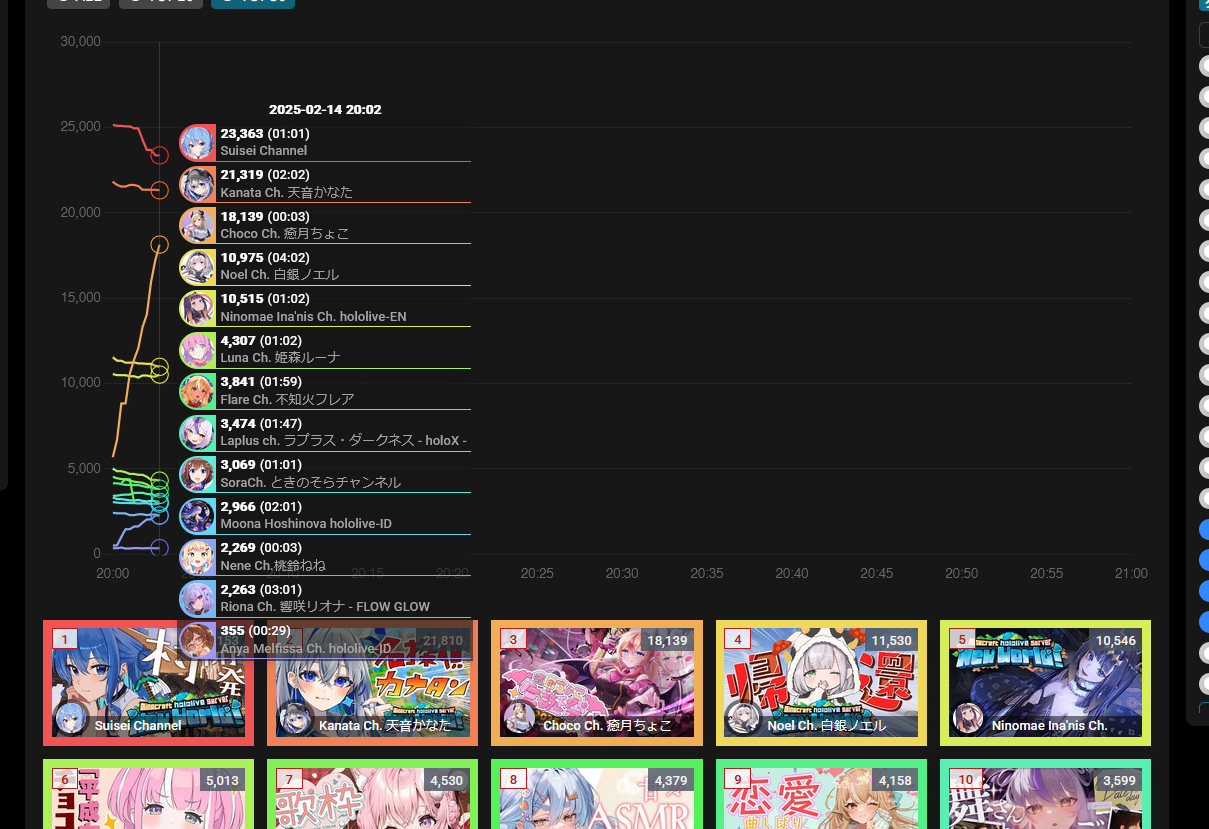Click the 21:00 x-axis time label

pyautogui.click(x=1131, y=574)
